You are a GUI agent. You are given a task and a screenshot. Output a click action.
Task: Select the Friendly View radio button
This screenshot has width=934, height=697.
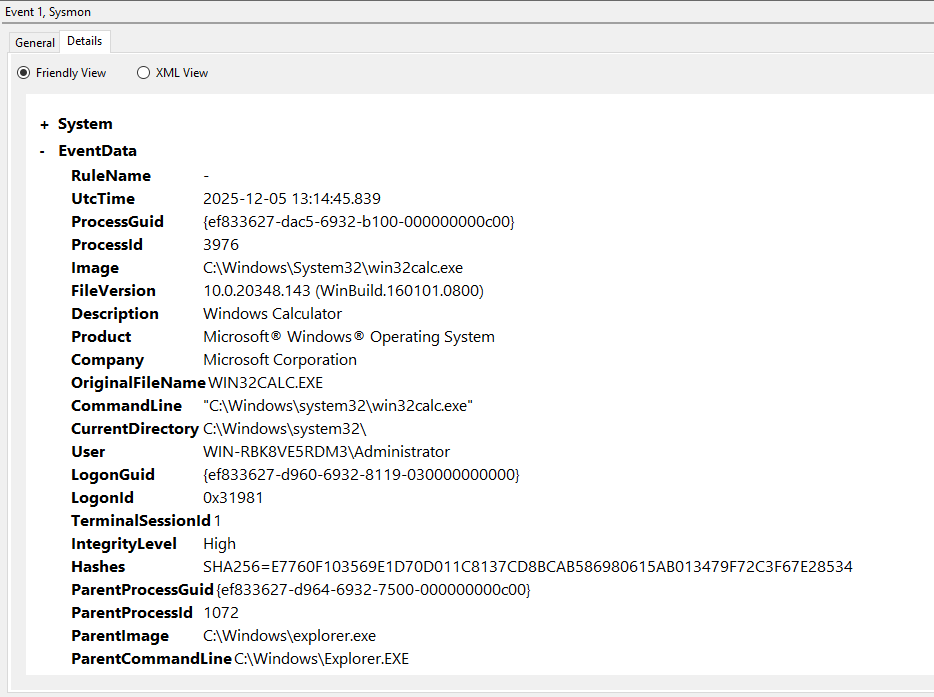[24, 73]
